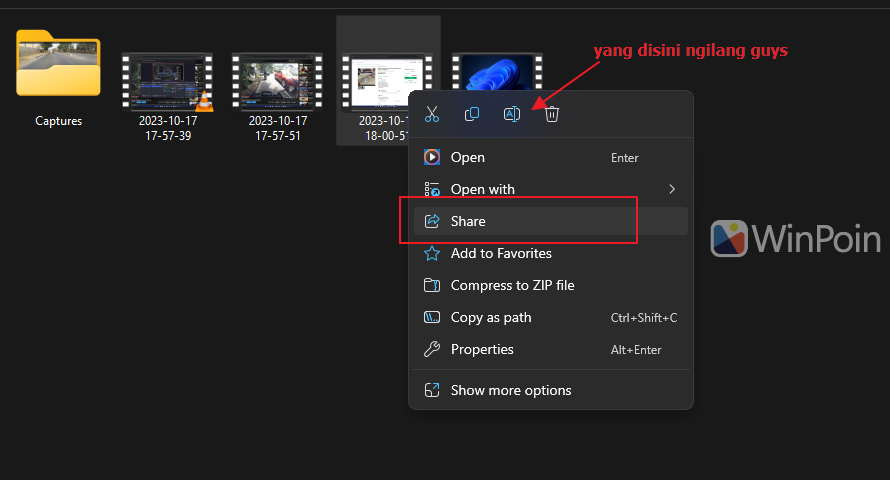Select the Open with menu entry

click(x=482, y=189)
